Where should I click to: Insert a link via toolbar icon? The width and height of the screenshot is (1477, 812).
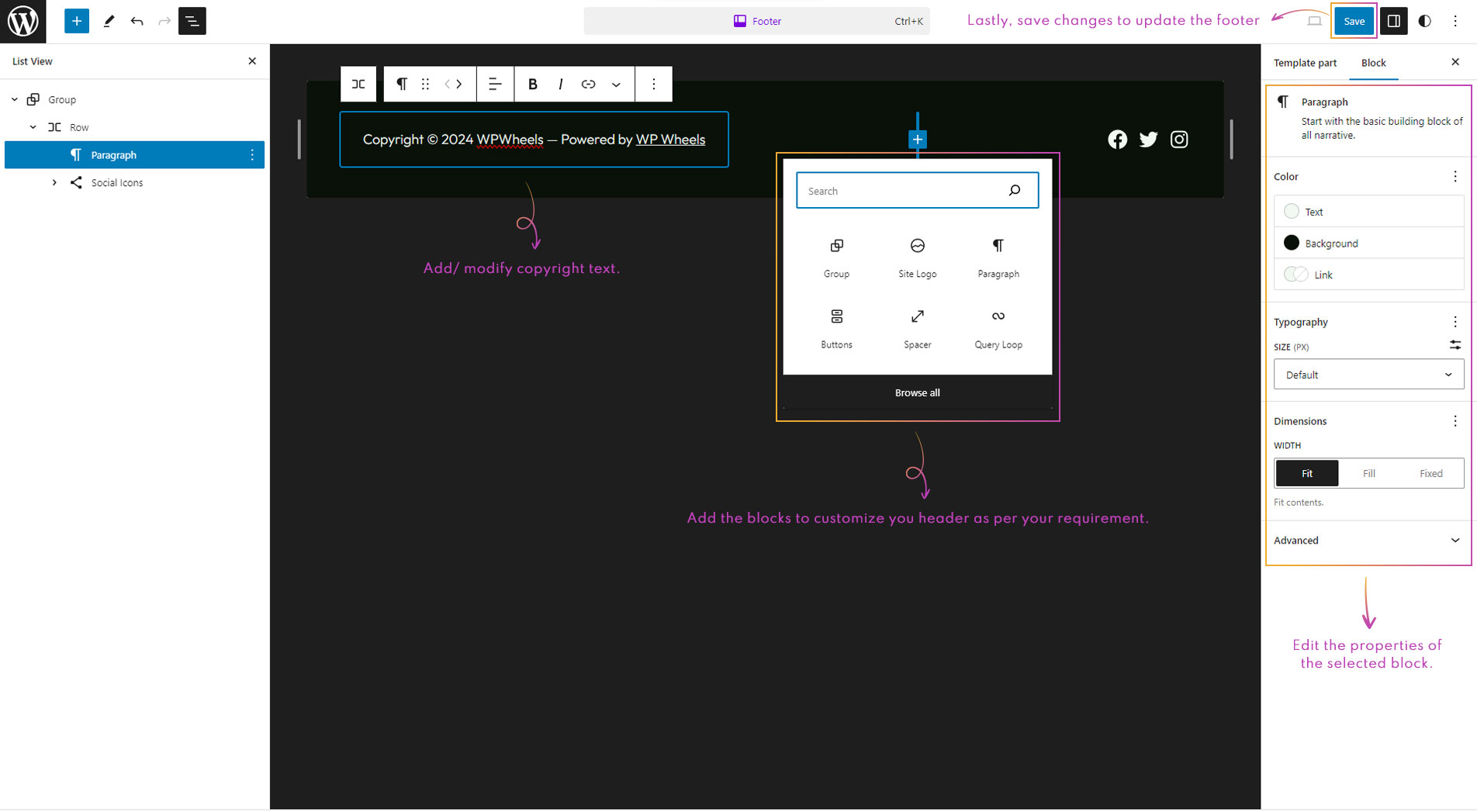(x=588, y=85)
